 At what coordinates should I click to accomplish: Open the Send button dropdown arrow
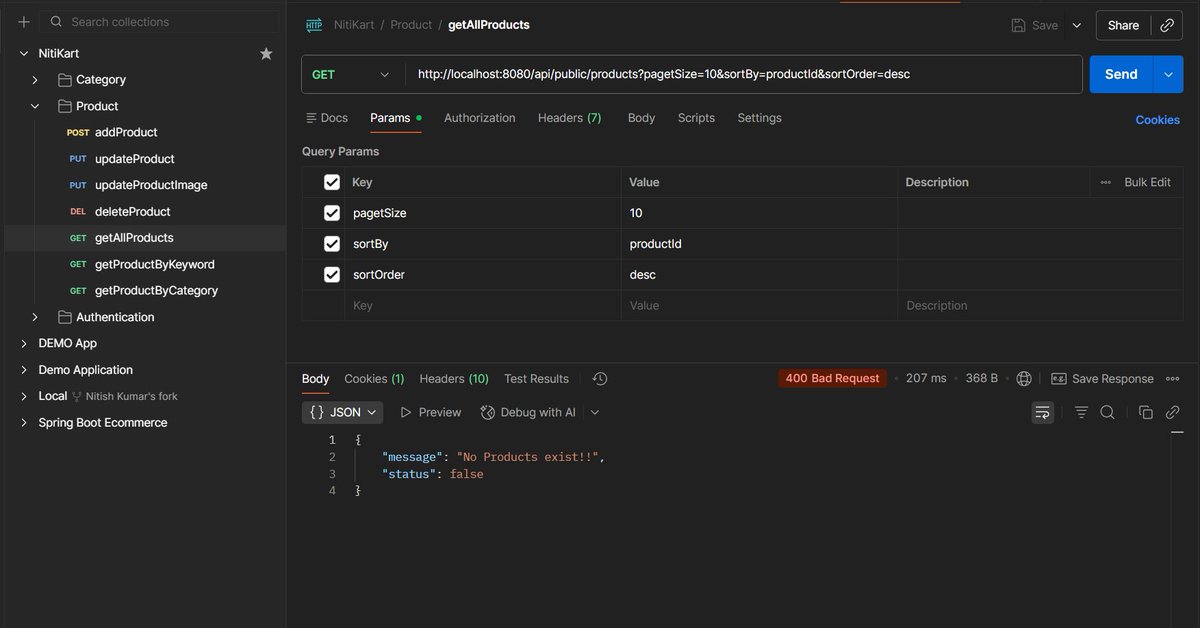(x=1168, y=74)
